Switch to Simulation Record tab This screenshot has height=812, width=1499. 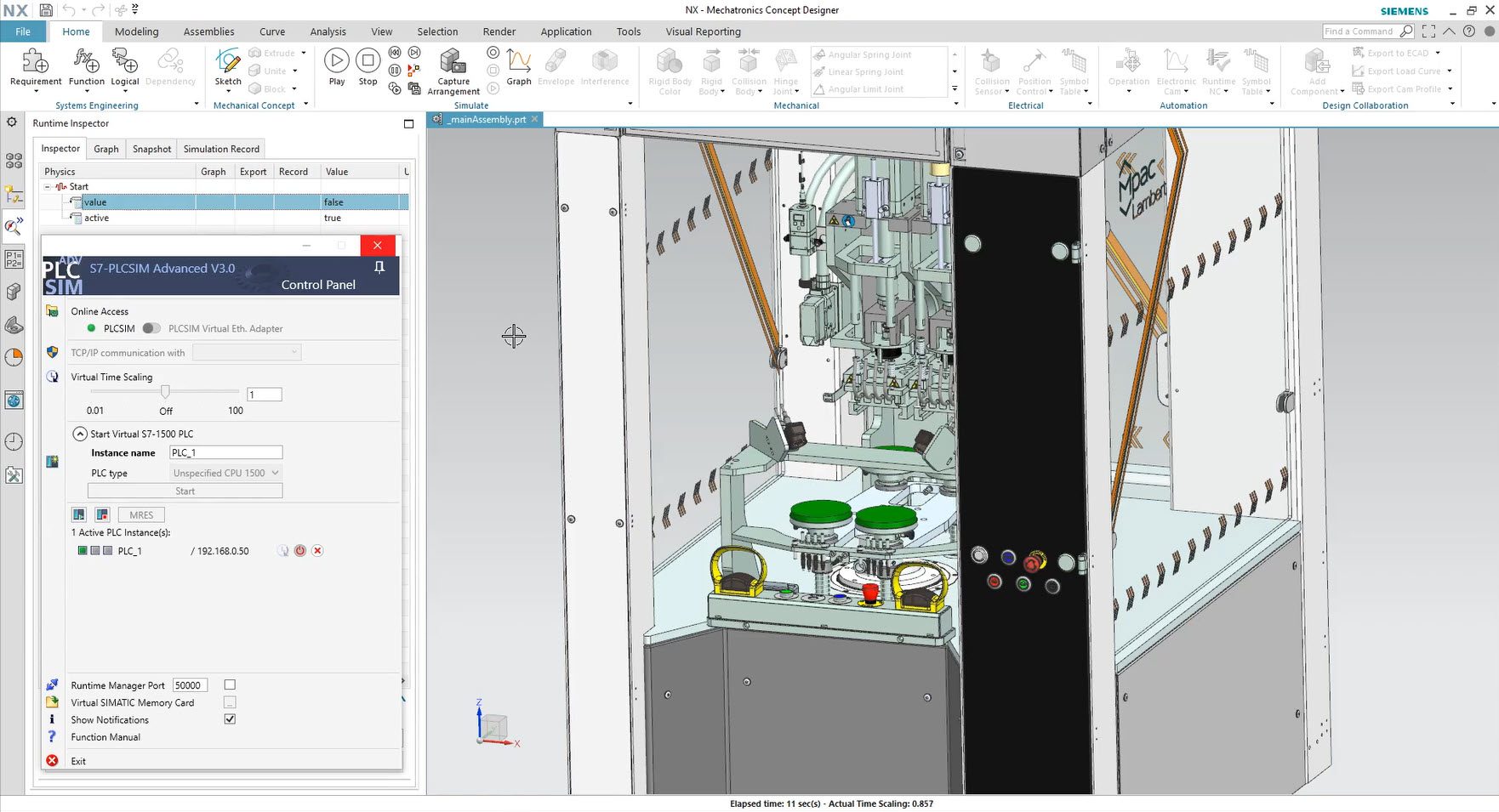click(221, 149)
